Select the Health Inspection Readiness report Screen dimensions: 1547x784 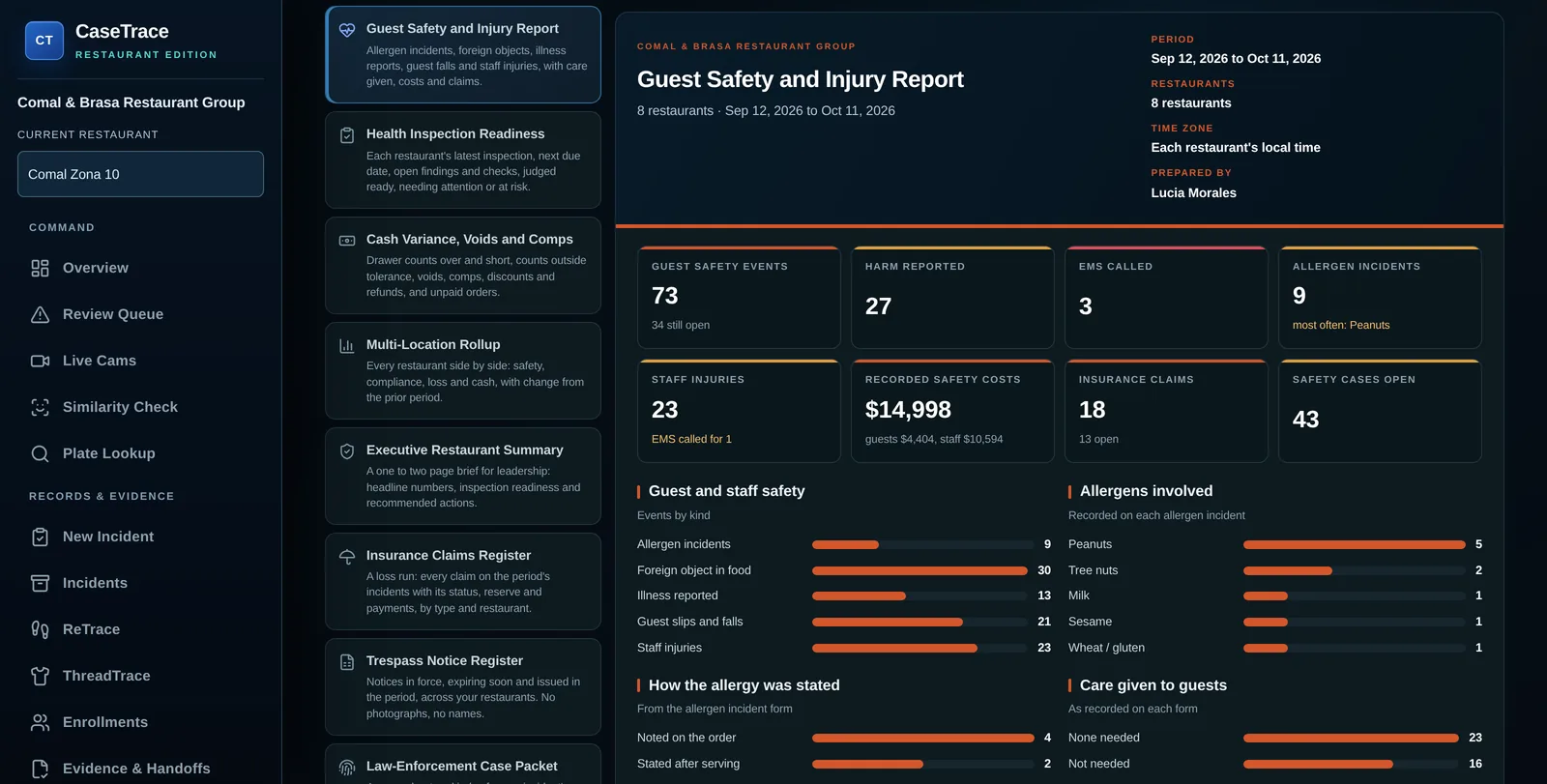pyautogui.click(x=463, y=160)
